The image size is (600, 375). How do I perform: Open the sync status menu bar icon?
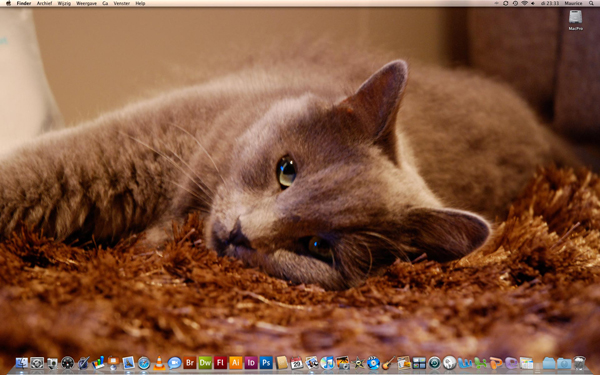click(x=505, y=3)
